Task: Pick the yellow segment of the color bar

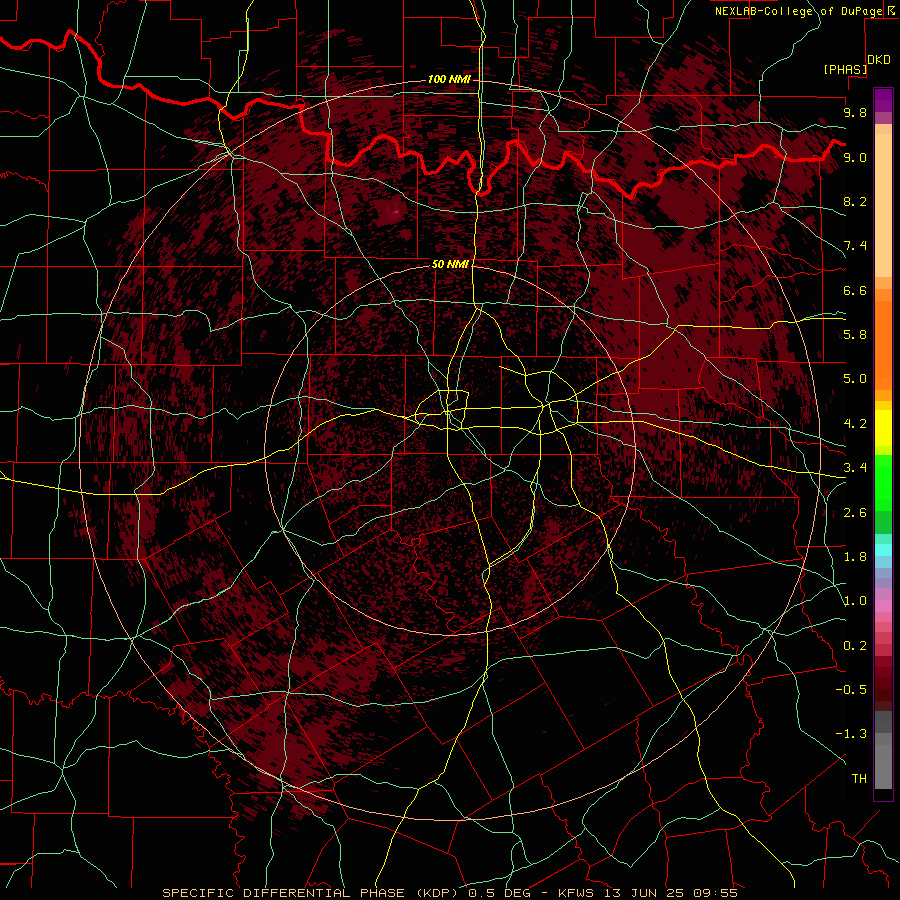Action: coord(883,428)
